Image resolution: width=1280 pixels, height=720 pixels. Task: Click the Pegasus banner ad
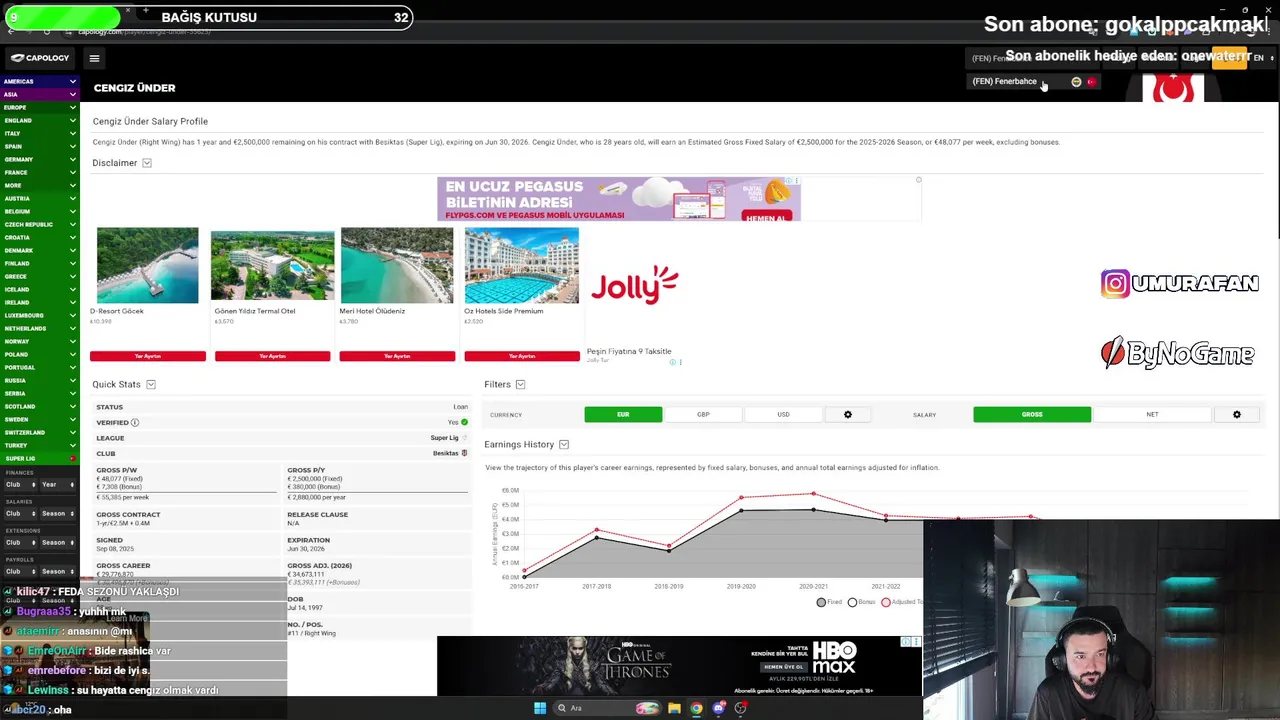pos(619,199)
